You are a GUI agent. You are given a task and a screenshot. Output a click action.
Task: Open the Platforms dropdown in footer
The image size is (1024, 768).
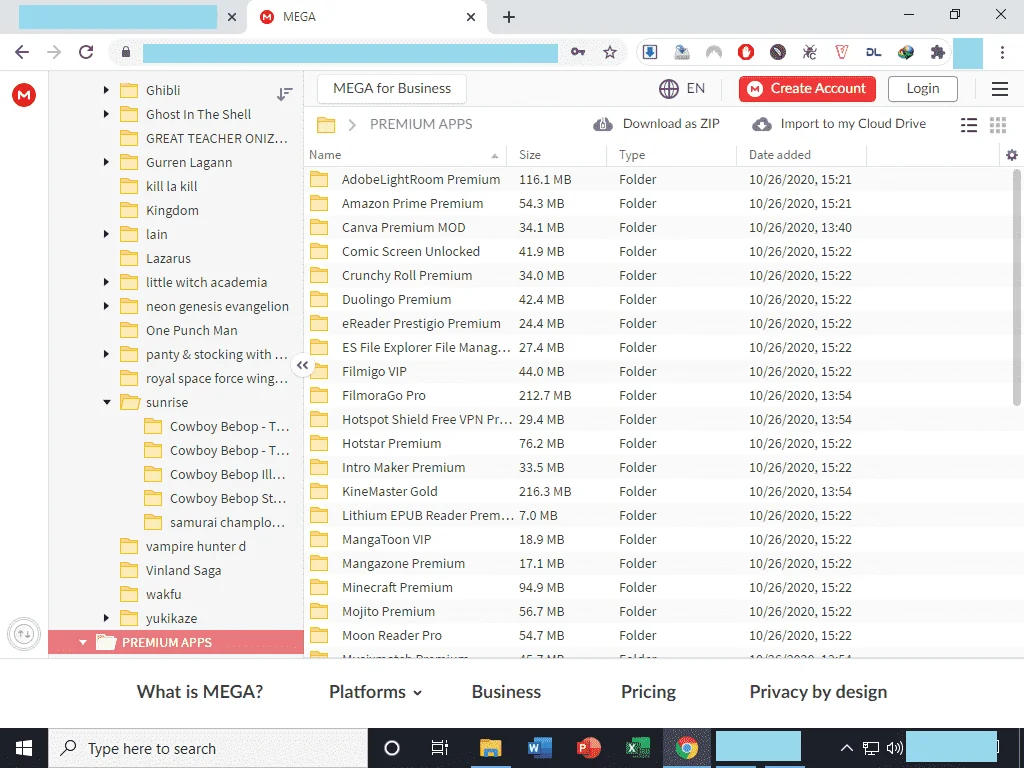(376, 692)
